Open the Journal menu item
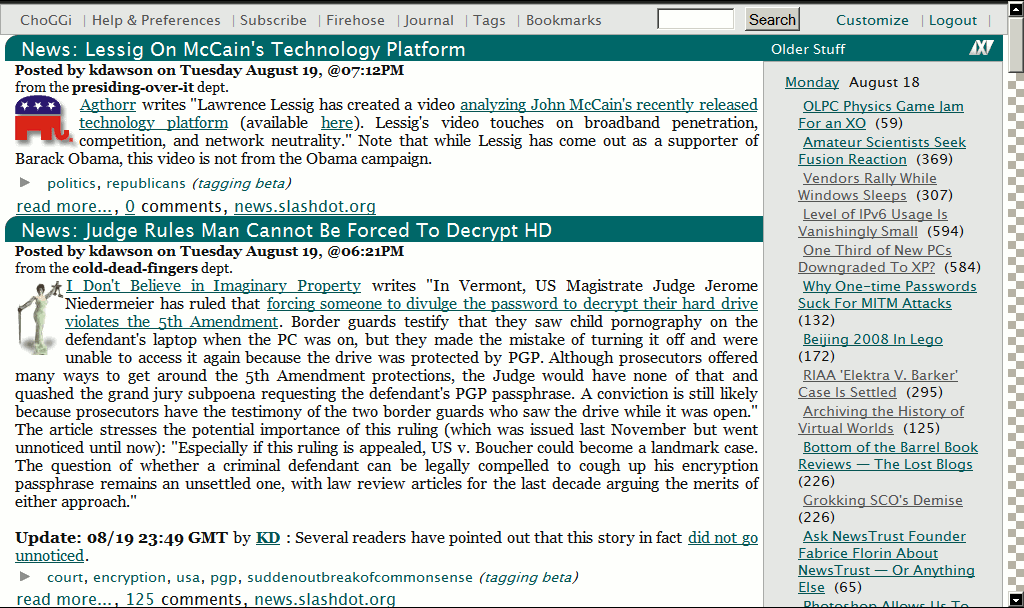The height and width of the screenshot is (608, 1024). [428, 20]
